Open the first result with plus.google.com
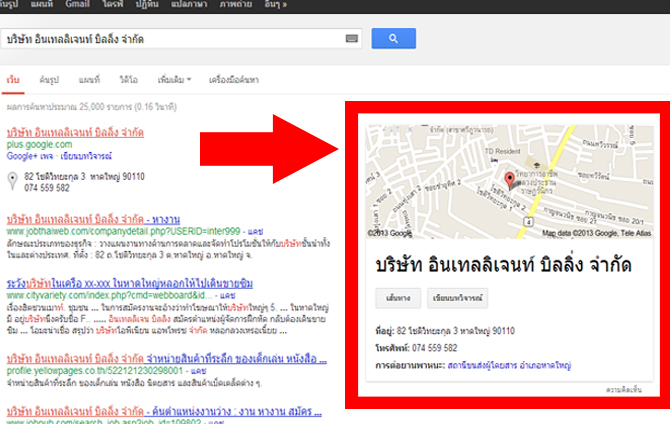The image size is (670, 424). tap(75, 132)
